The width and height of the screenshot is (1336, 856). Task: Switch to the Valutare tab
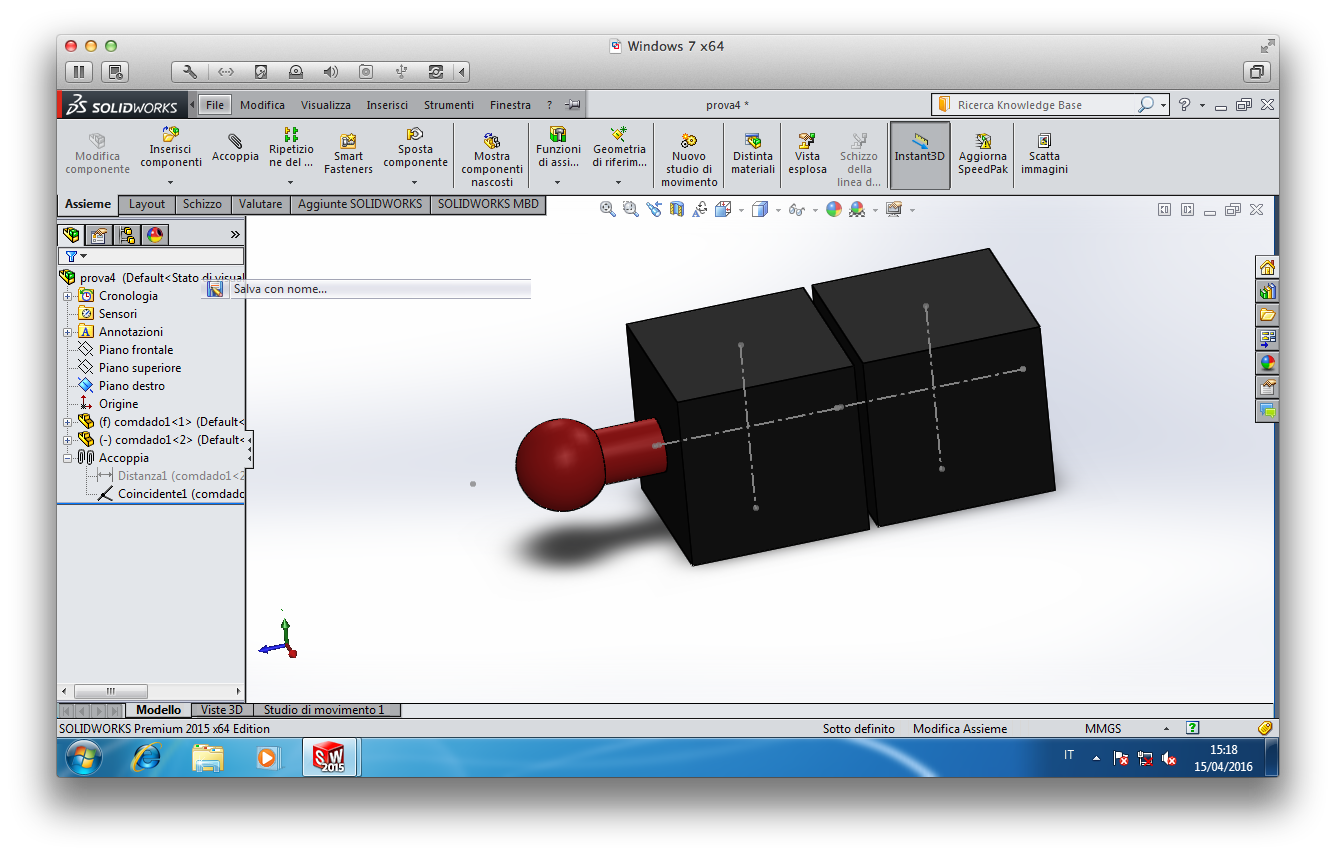coord(260,204)
